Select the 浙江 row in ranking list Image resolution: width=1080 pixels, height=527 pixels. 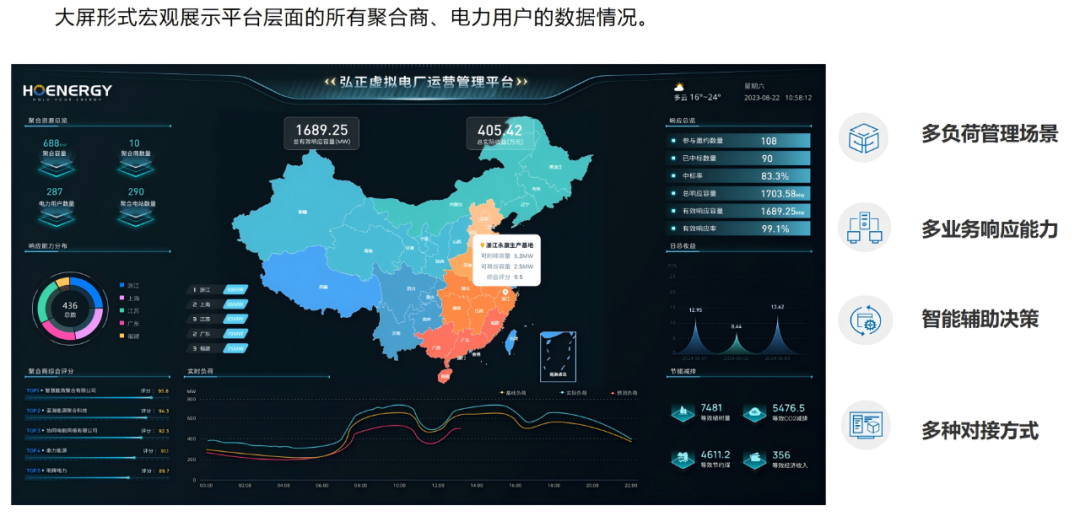pos(218,289)
